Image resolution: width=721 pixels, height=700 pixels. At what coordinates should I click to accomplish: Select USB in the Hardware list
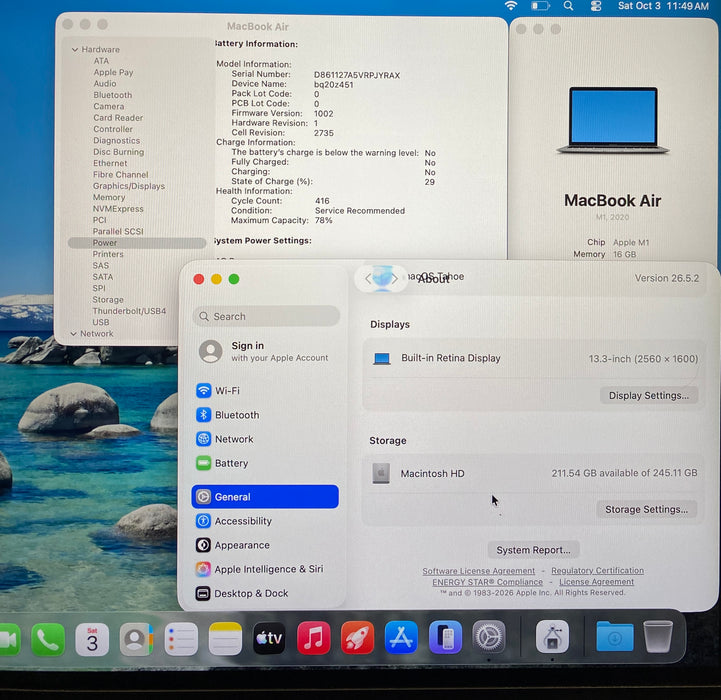point(101,322)
